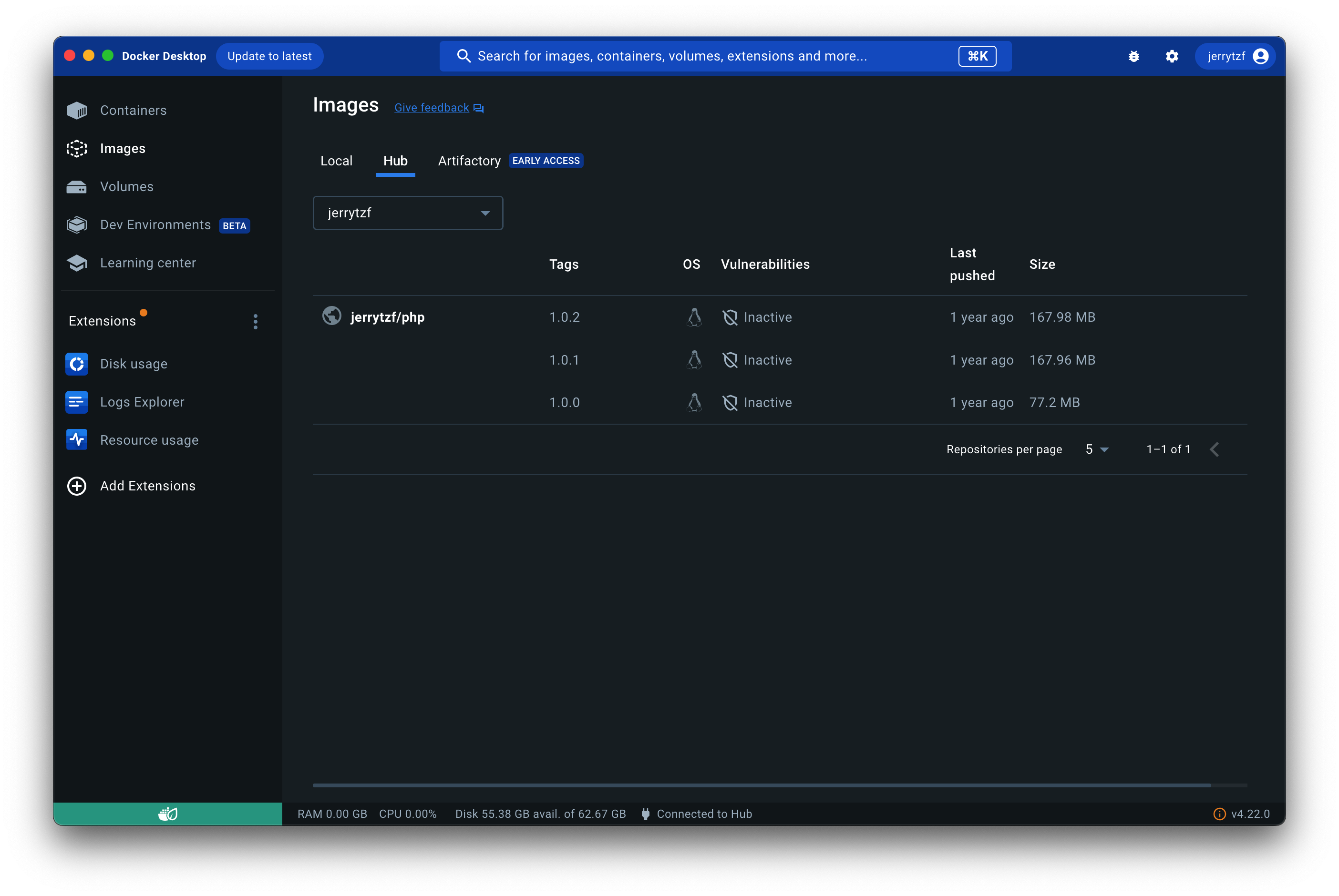Screen dimensions: 1339x896
Task: Click the CPU 0.00% status entry
Action: [x=408, y=814]
